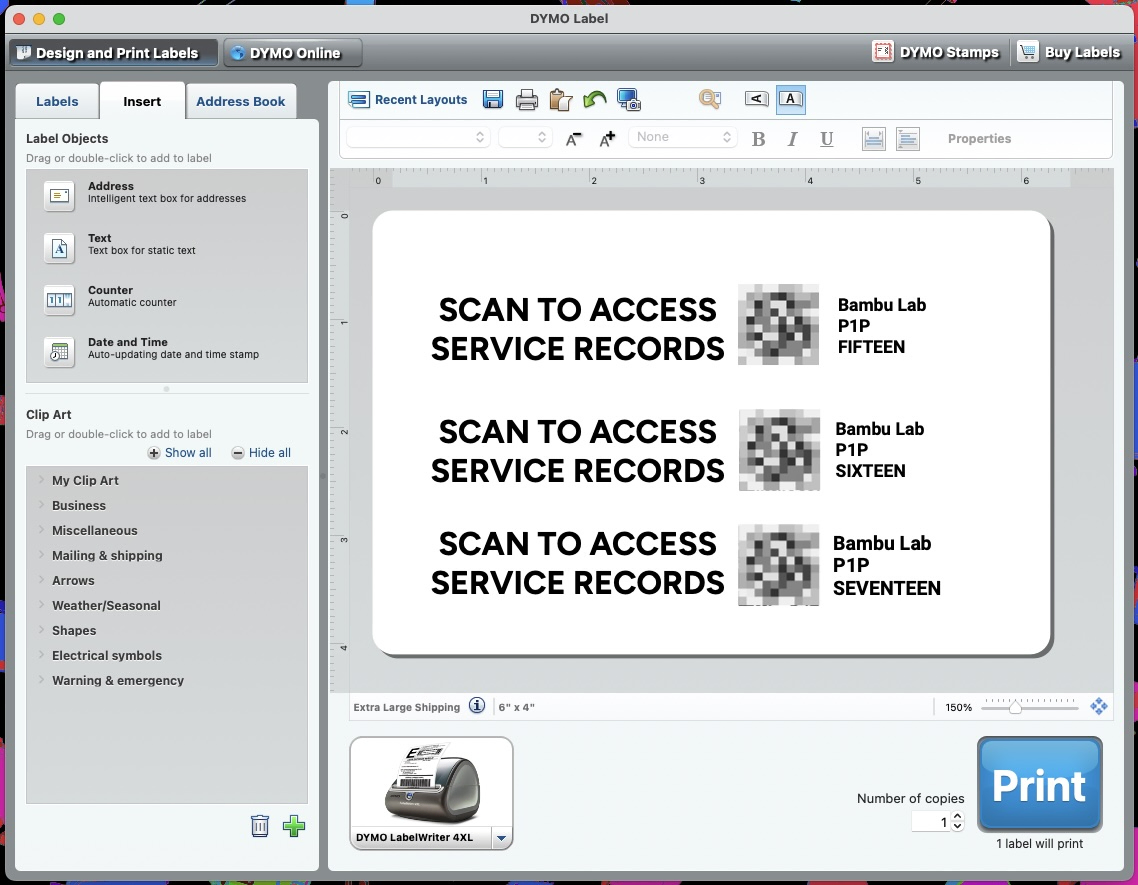Click the green Undo arrow
This screenshot has width=1138, height=885.
pos(595,99)
